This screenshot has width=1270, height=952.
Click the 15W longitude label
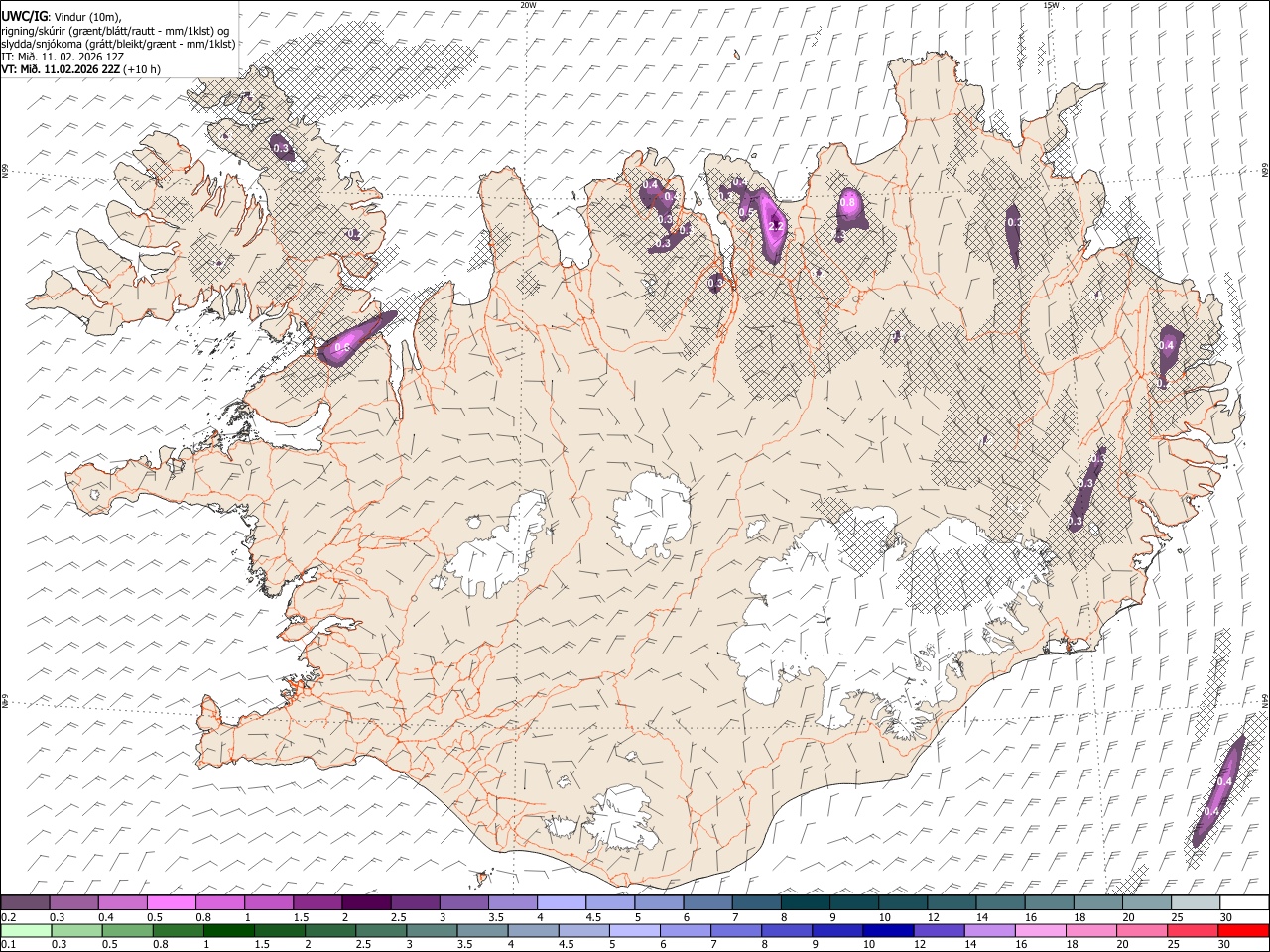[x=1051, y=5]
